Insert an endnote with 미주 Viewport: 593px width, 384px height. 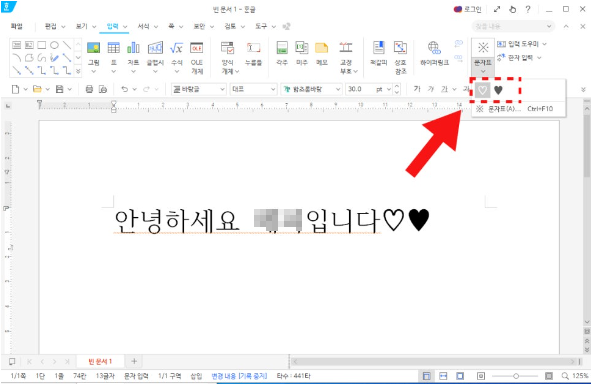(302, 48)
